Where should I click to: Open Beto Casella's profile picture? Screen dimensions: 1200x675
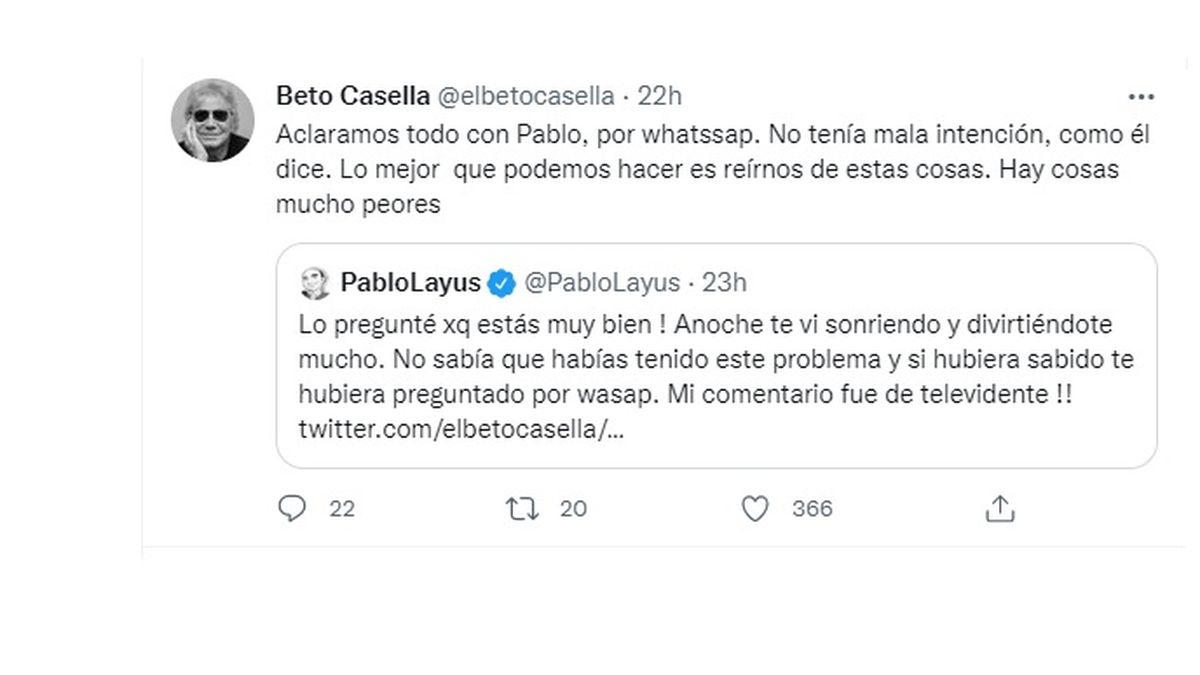213,120
